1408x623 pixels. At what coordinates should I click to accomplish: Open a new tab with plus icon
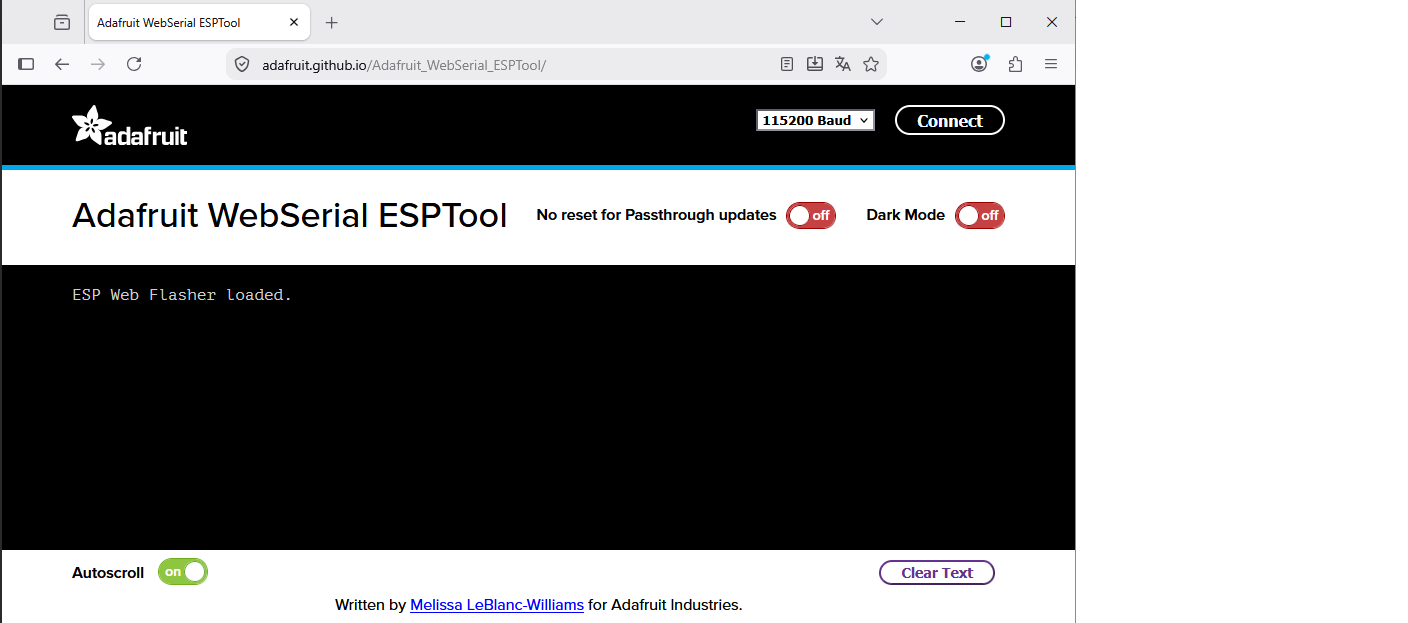pos(332,22)
